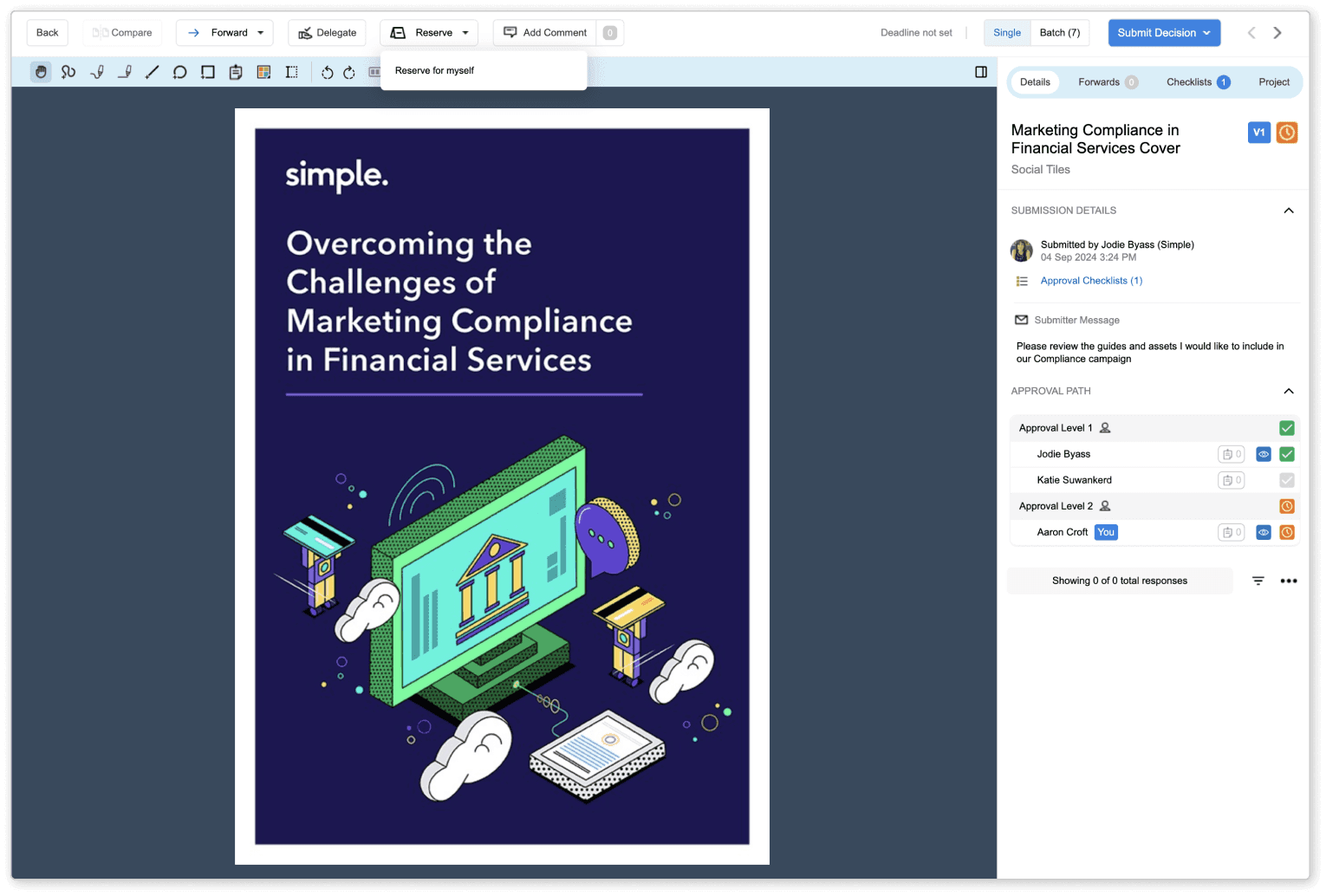Click the Delegate button

pos(328,33)
